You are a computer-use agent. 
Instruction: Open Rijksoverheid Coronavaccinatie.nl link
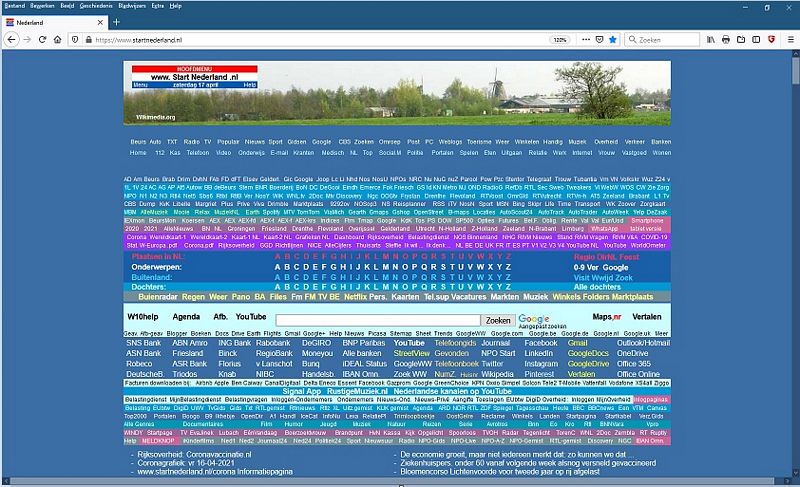194,454
